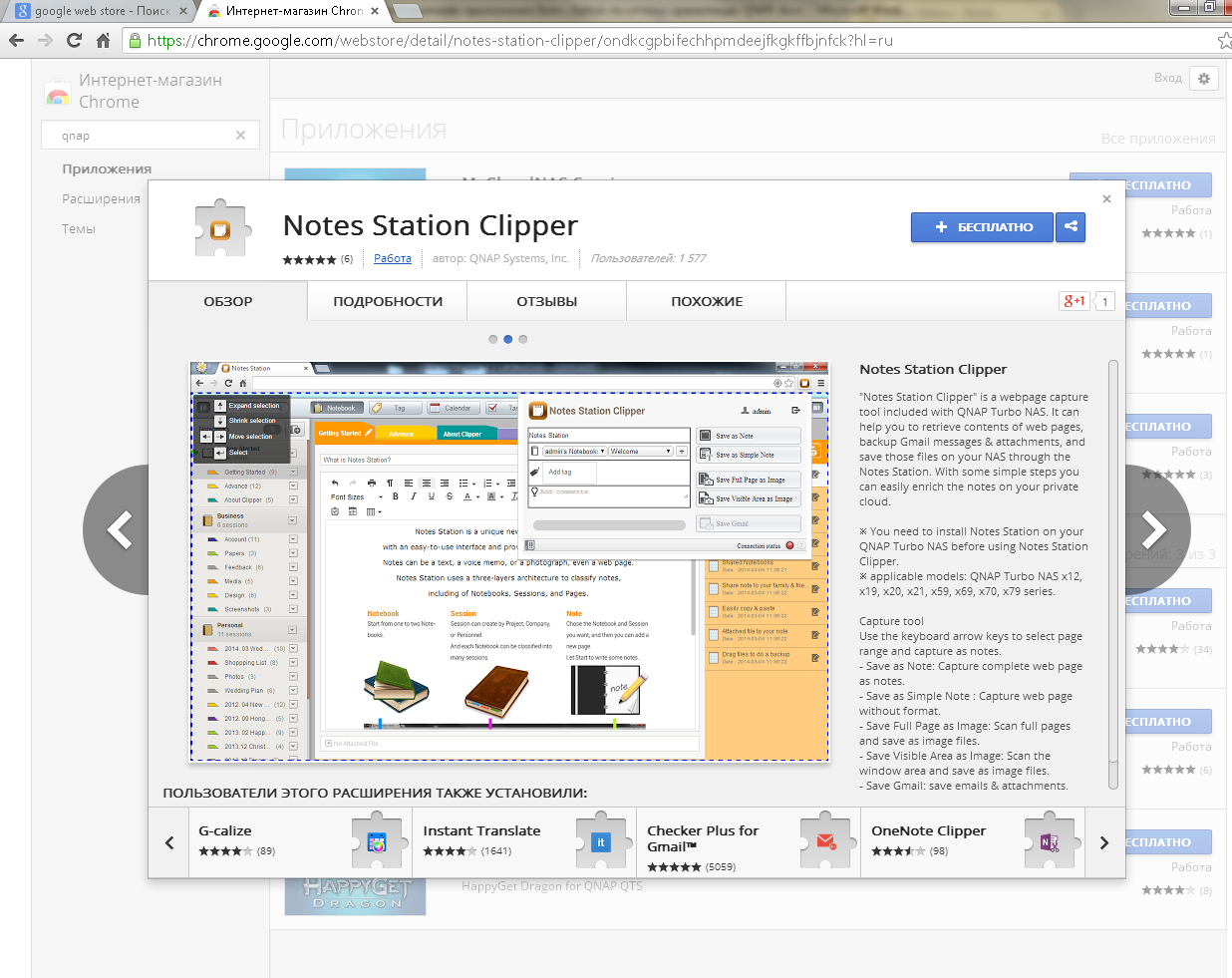Image resolution: width=1232 pixels, height=978 pixels.
Task: Click the Notes Station Clipper screenshot preview
Action: 509,561
